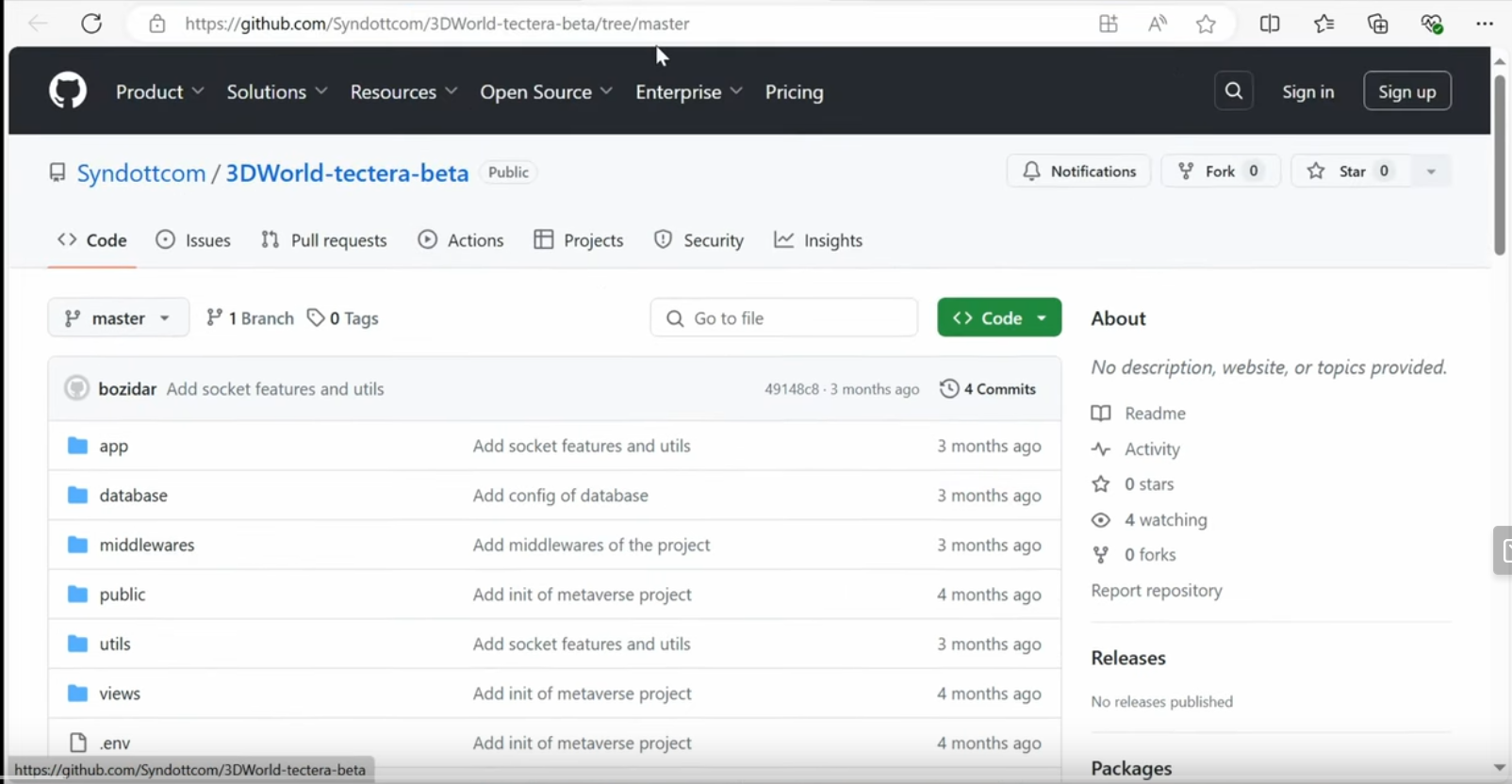This screenshot has height=784, width=1512.
Task: Click the Go to file search field
Action: tap(783, 318)
